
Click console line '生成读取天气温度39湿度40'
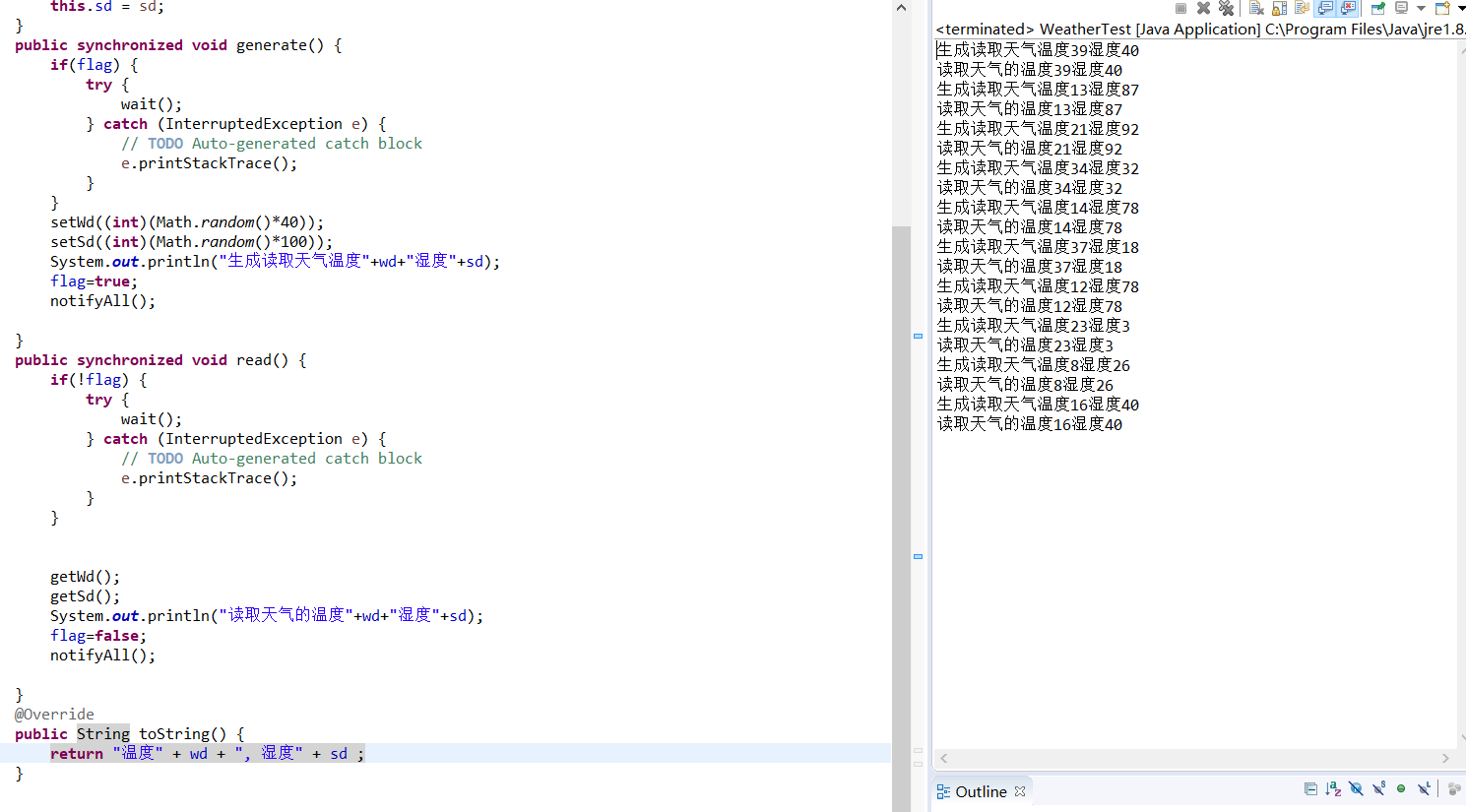pyautogui.click(x=1038, y=50)
